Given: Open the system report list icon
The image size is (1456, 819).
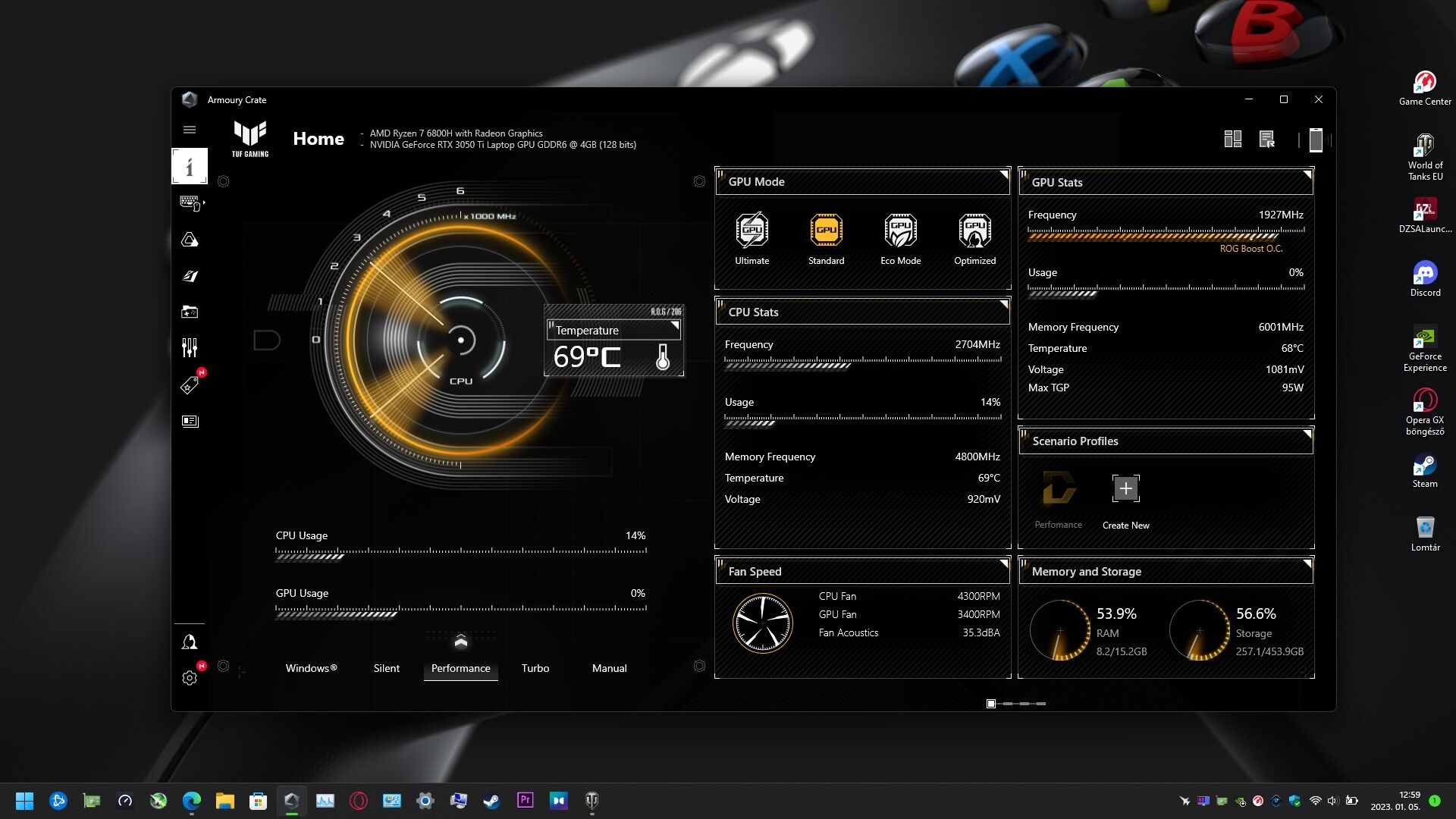Looking at the screenshot, I should pyautogui.click(x=1266, y=140).
